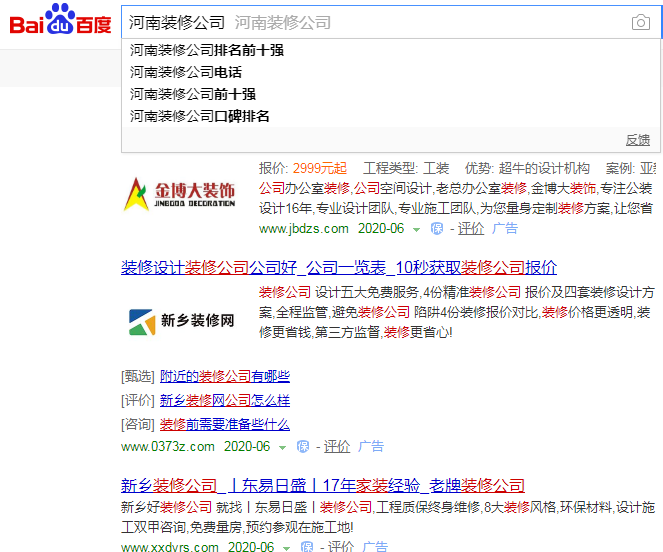663x552 pixels.
Task: Click the 新乡装修网 logo thumbnail
Action: coord(181,321)
